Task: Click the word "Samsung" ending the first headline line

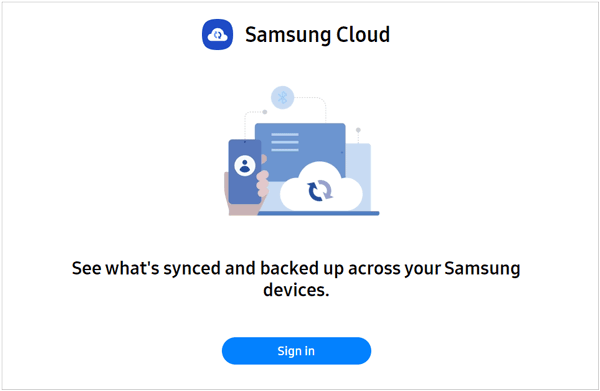Action: (x=482, y=268)
